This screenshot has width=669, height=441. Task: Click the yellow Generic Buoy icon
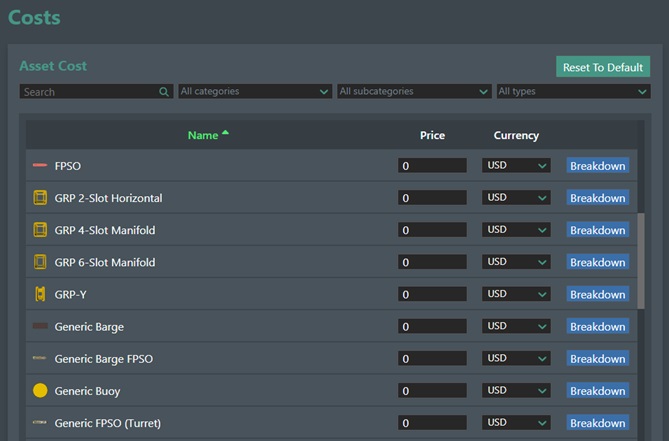40,390
